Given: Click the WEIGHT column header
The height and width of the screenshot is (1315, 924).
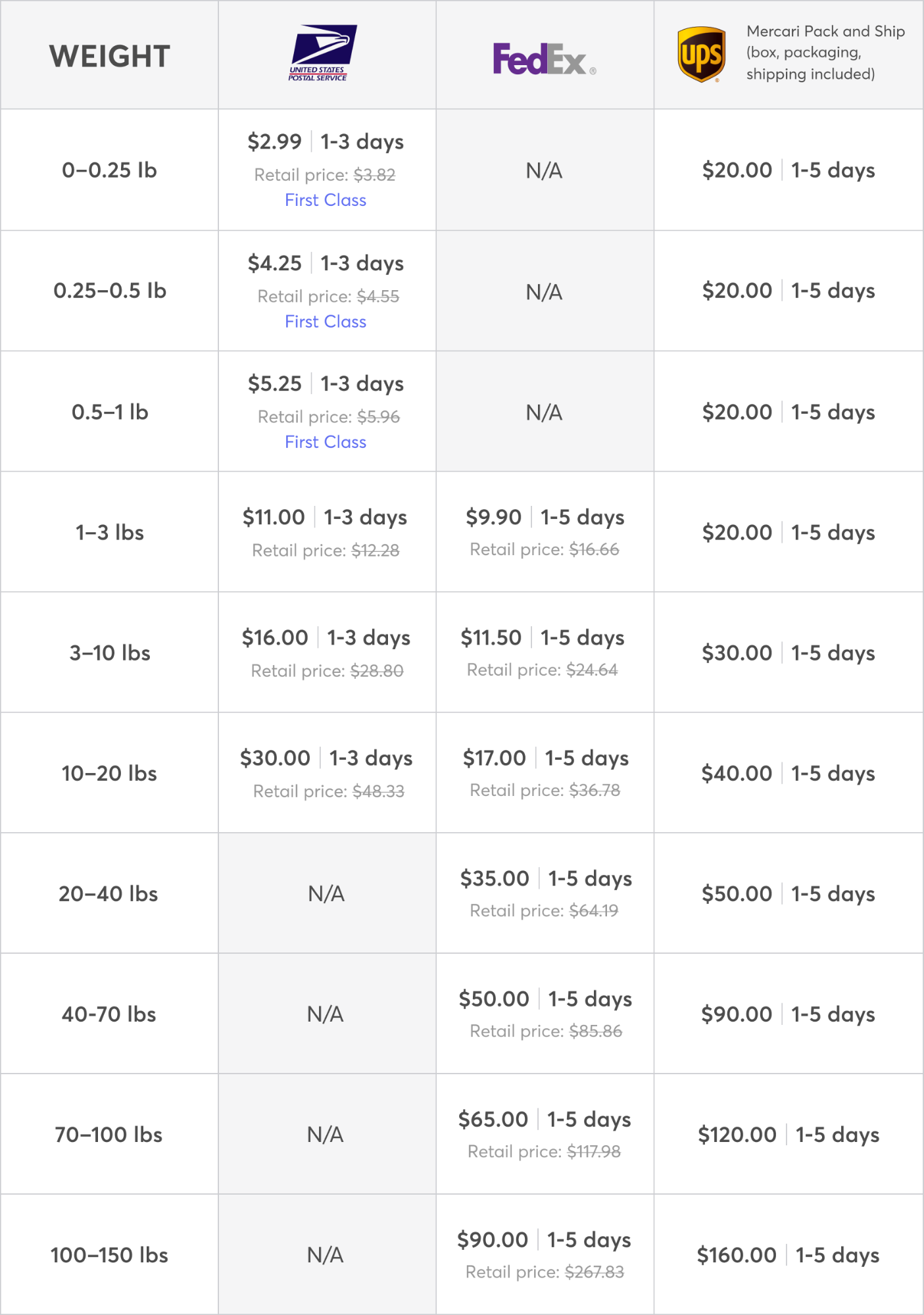Looking at the screenshot, I should point(110,56).
